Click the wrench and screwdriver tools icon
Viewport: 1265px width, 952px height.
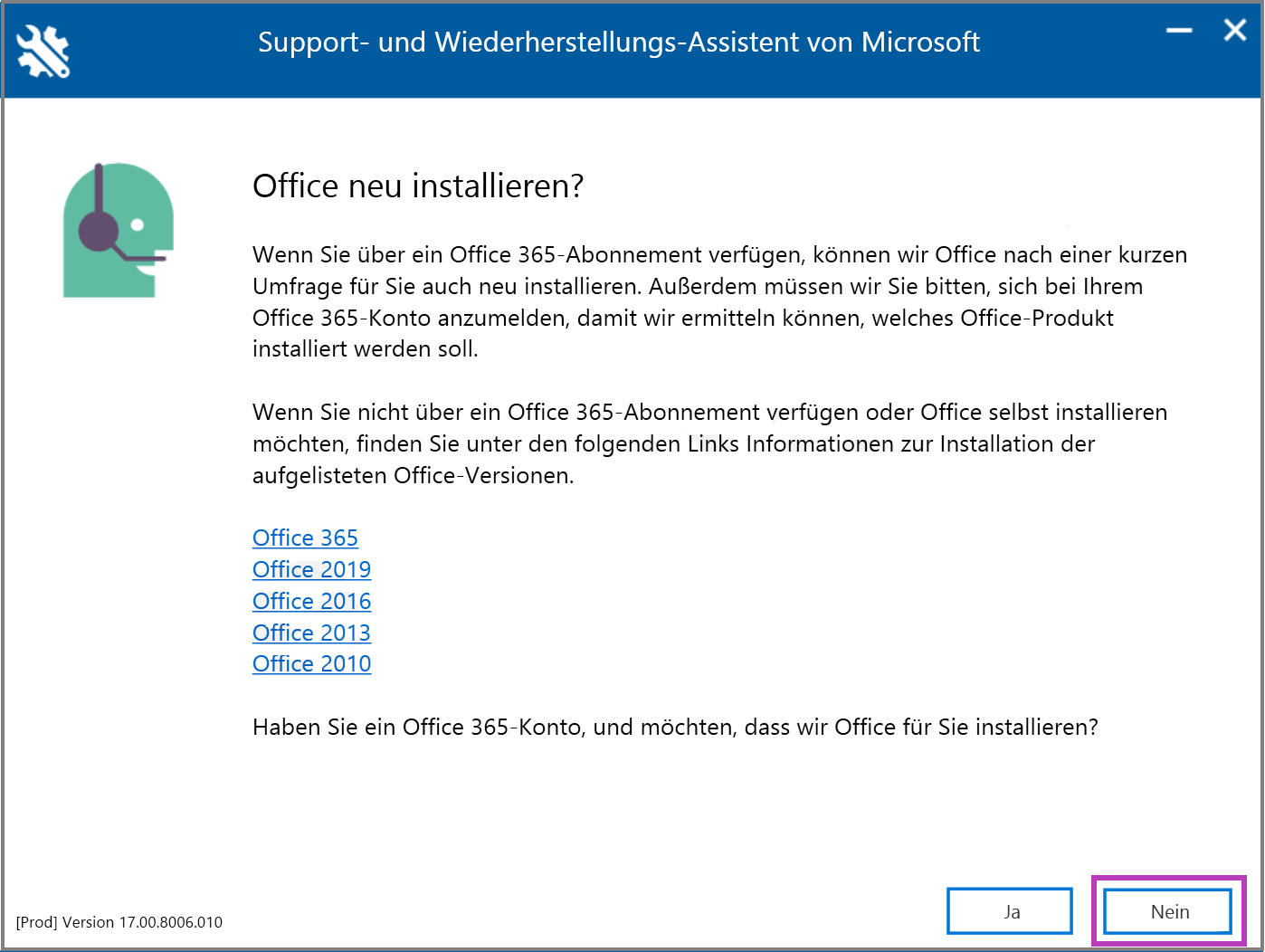point(43,51)
